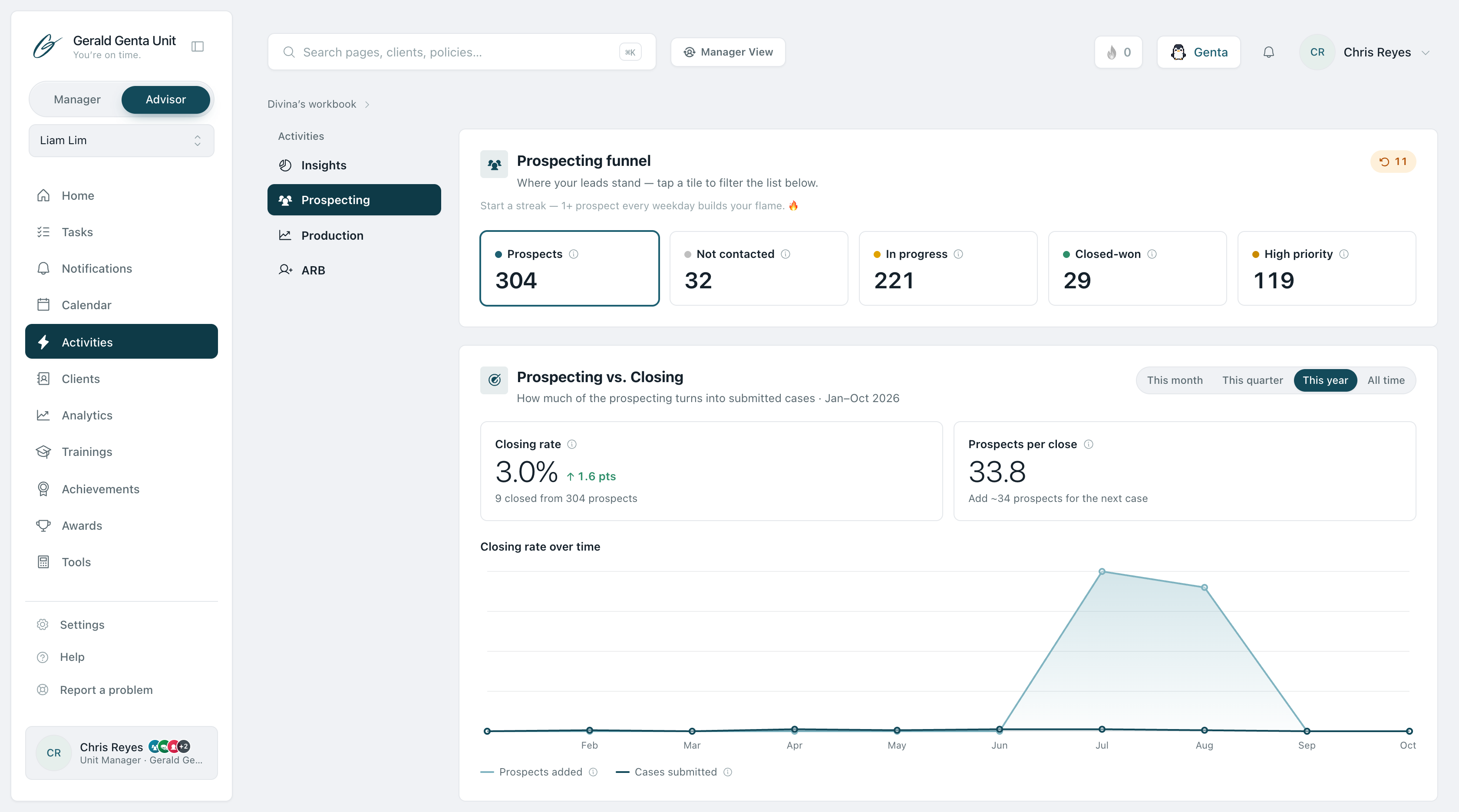This screenshot has height=812, width=1459.
Task: Select the All time range
Action: click(x=1386, y=380)
